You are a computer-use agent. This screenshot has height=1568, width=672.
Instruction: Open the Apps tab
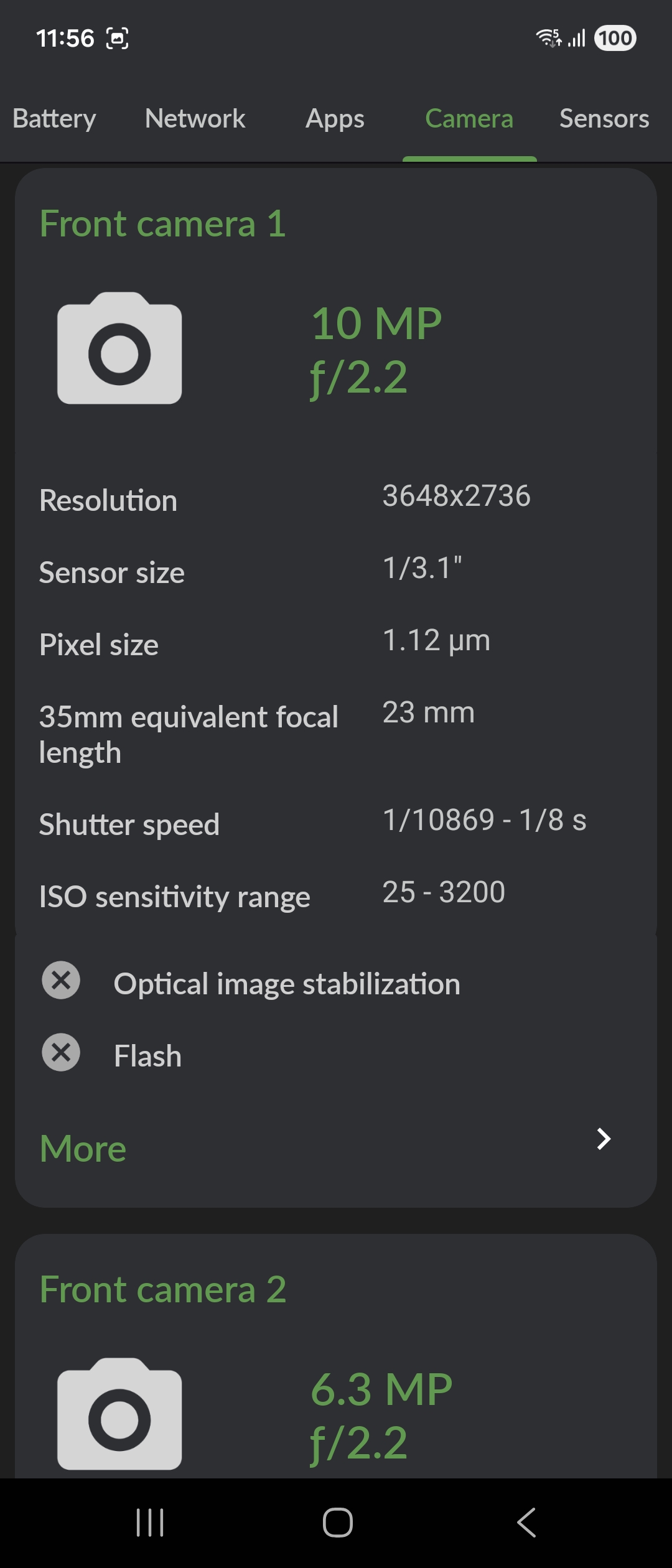coord(335,118)
